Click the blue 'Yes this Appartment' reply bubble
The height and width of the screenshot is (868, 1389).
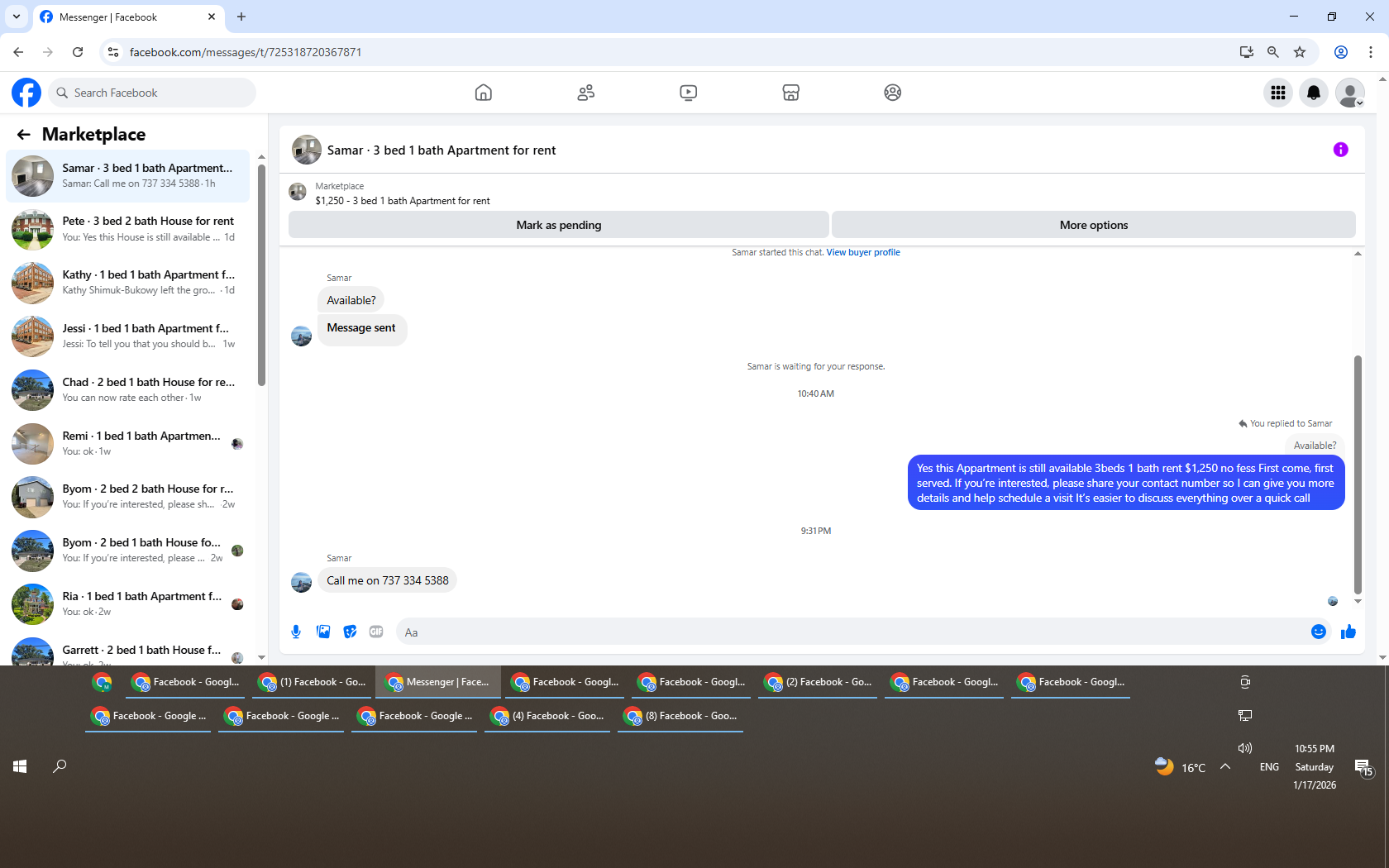[x=1126, y=483]
